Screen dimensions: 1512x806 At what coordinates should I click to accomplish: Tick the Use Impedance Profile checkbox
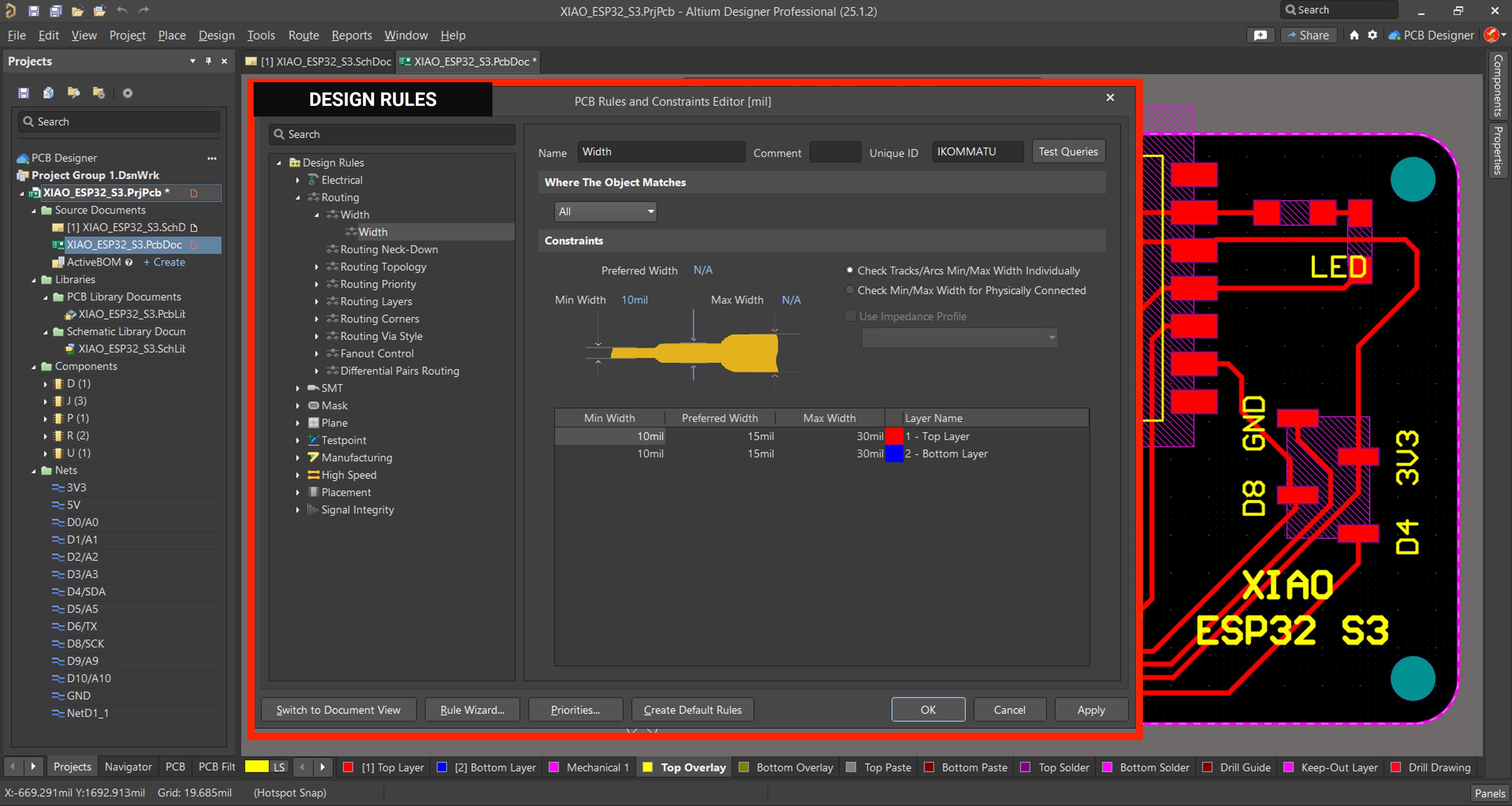click(850, 317)
